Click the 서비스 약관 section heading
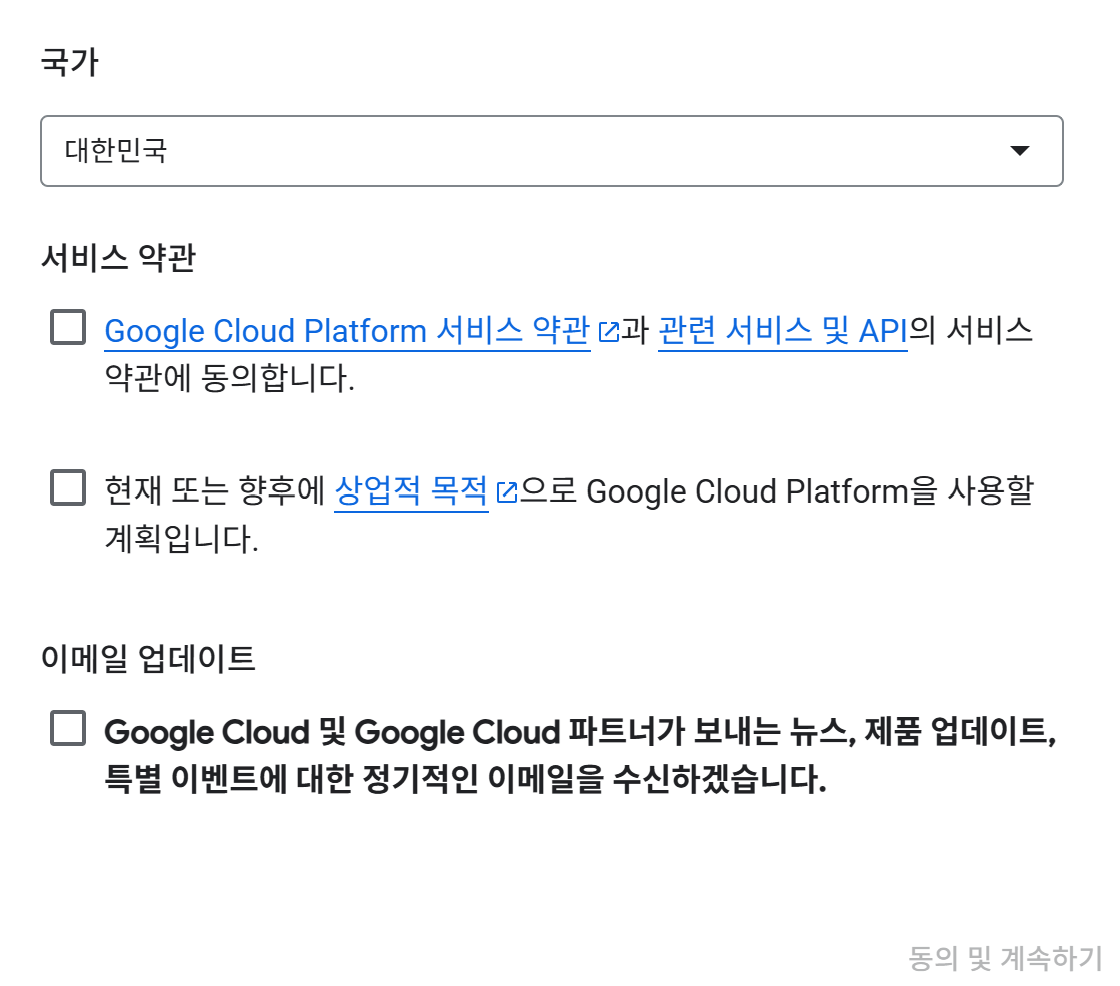Viewport: 1120px width, 986px height. tap(118, 257)
